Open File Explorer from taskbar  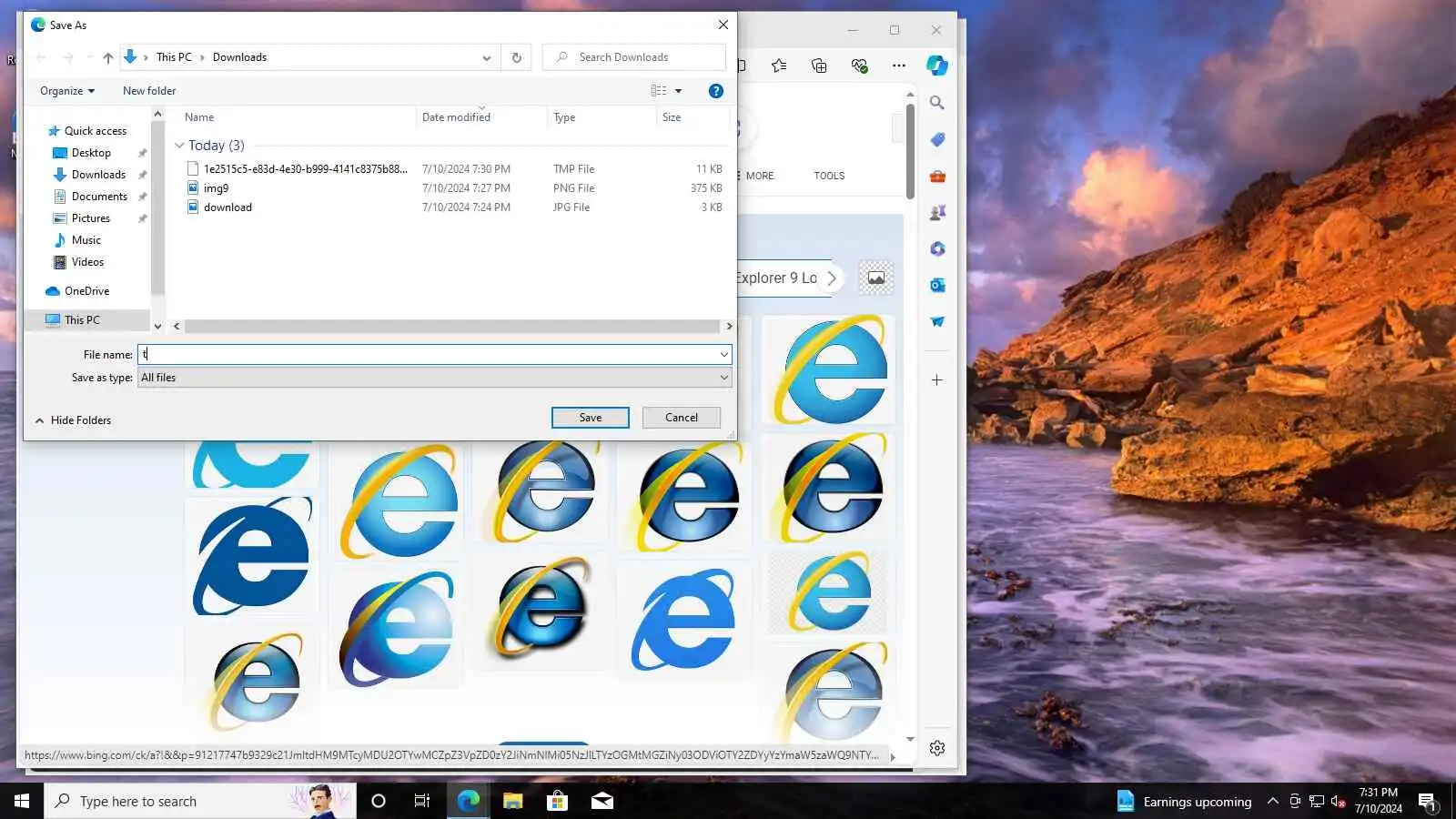coord(513,801)
